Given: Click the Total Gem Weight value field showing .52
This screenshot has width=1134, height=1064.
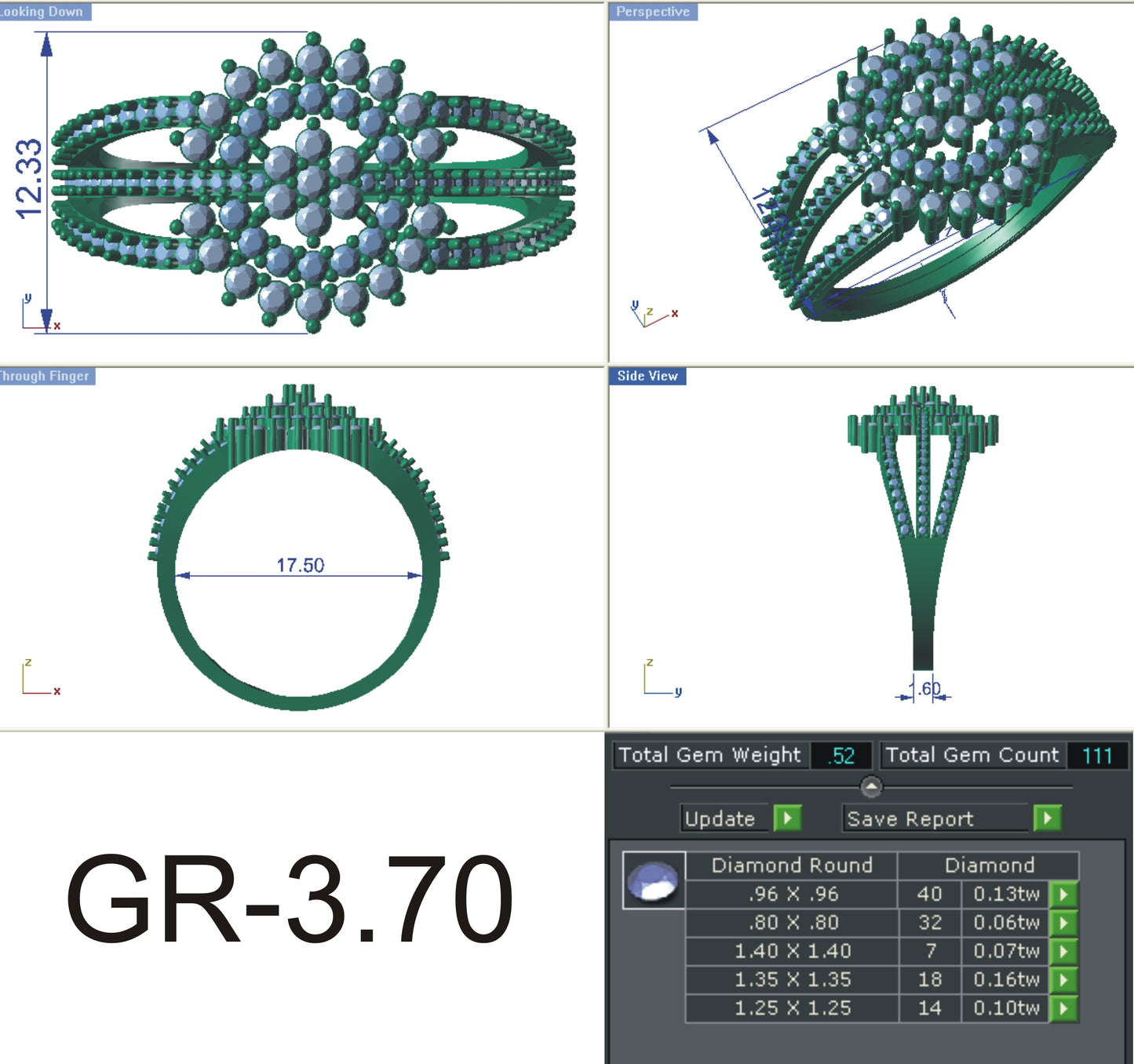Looking at the screenshot, I should coord(840,756).
